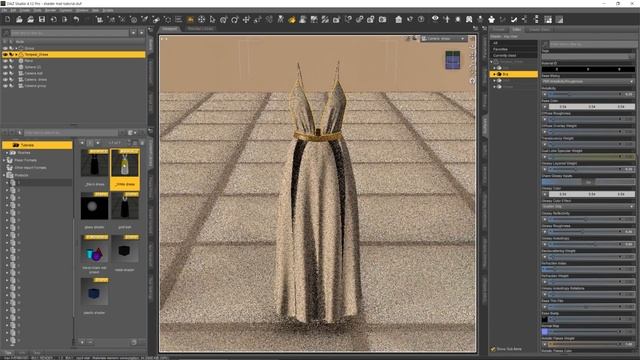Click the checkered last toolbar icon
This screenshot has height=360, width=640.
point(559,19)
